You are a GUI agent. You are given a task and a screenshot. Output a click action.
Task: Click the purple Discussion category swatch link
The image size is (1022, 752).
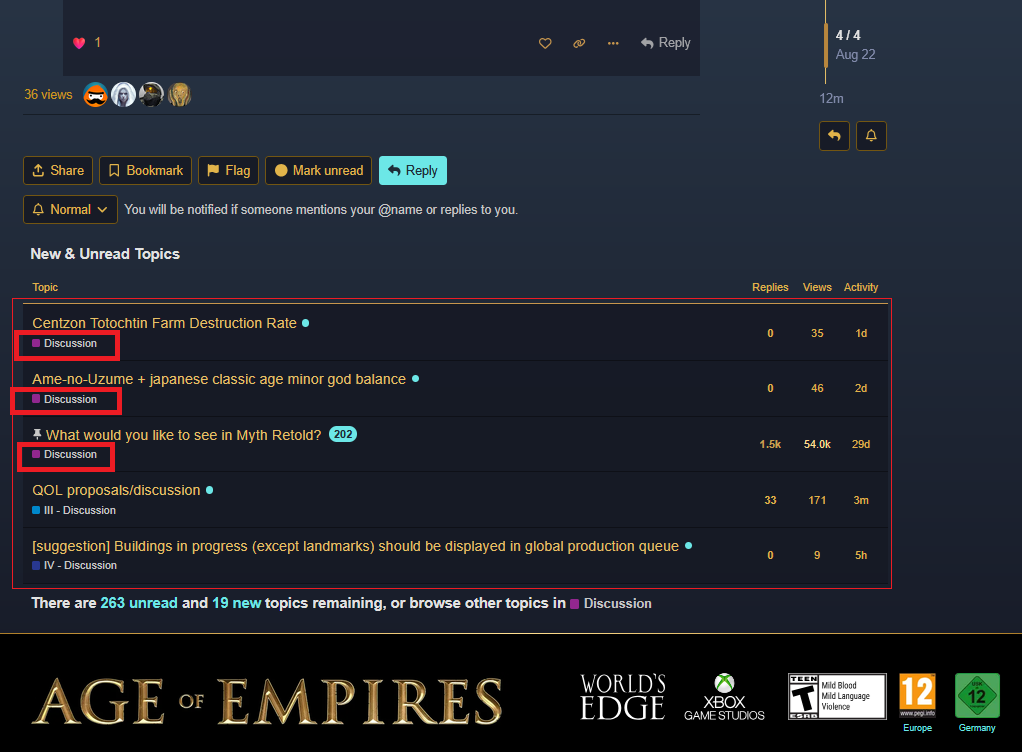pos(611,604)
